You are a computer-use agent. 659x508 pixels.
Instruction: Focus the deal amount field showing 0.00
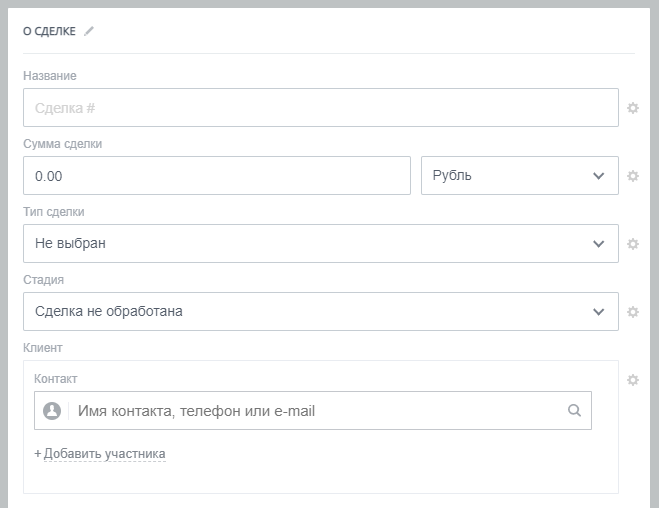[x=216, y=176]
